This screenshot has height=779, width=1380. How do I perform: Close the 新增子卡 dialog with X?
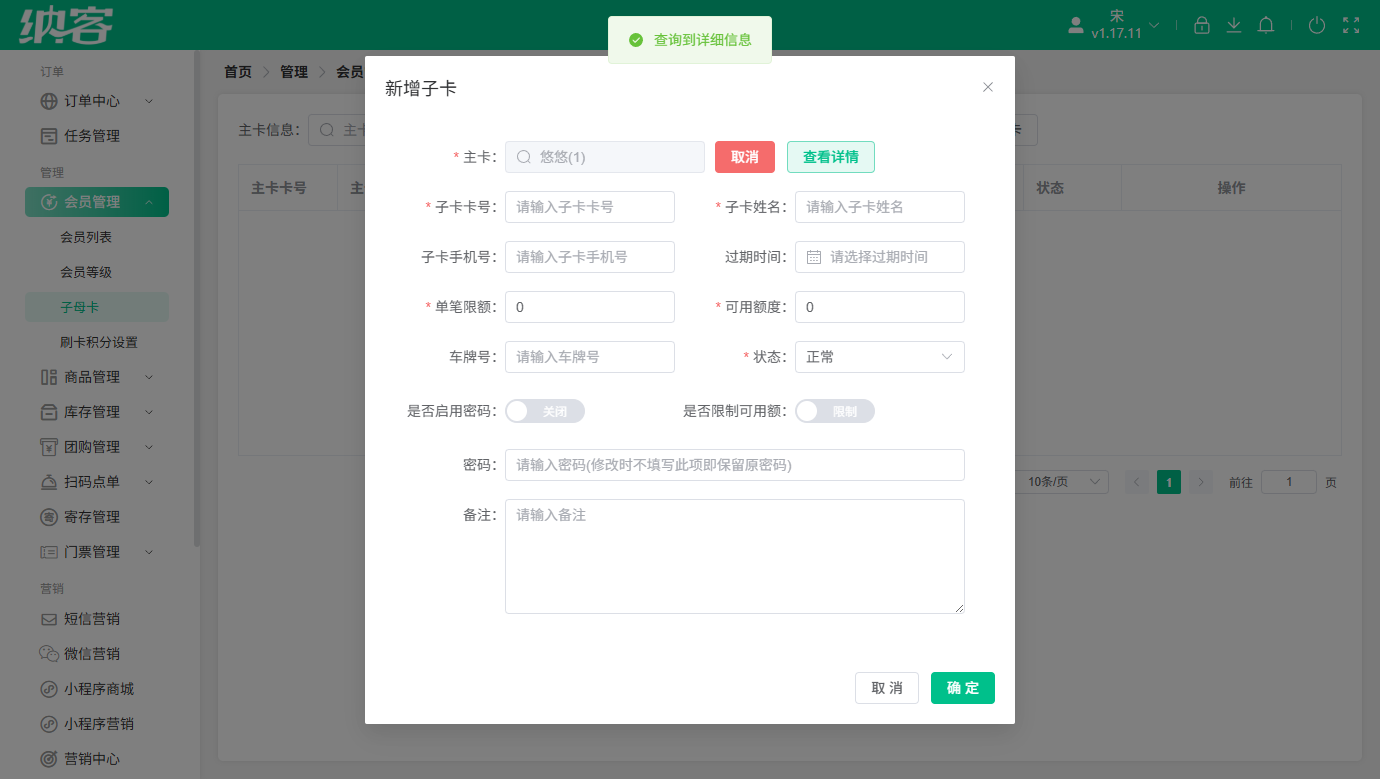click(x=988, y=87)
